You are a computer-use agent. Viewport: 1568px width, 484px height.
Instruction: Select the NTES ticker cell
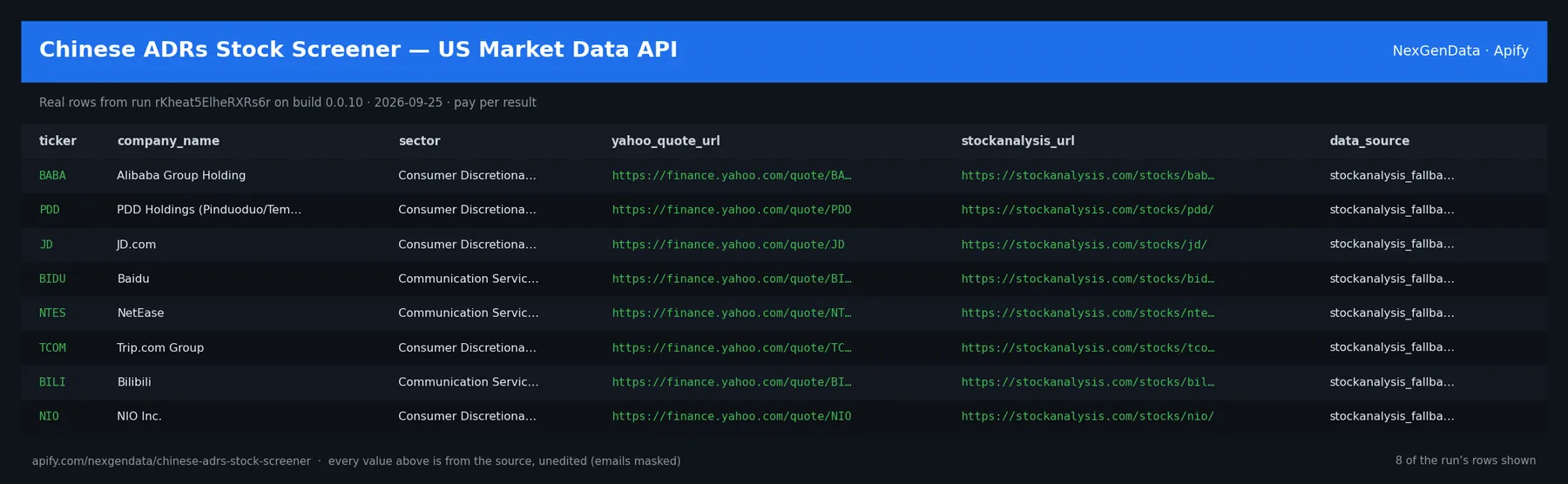coord(52,313)
